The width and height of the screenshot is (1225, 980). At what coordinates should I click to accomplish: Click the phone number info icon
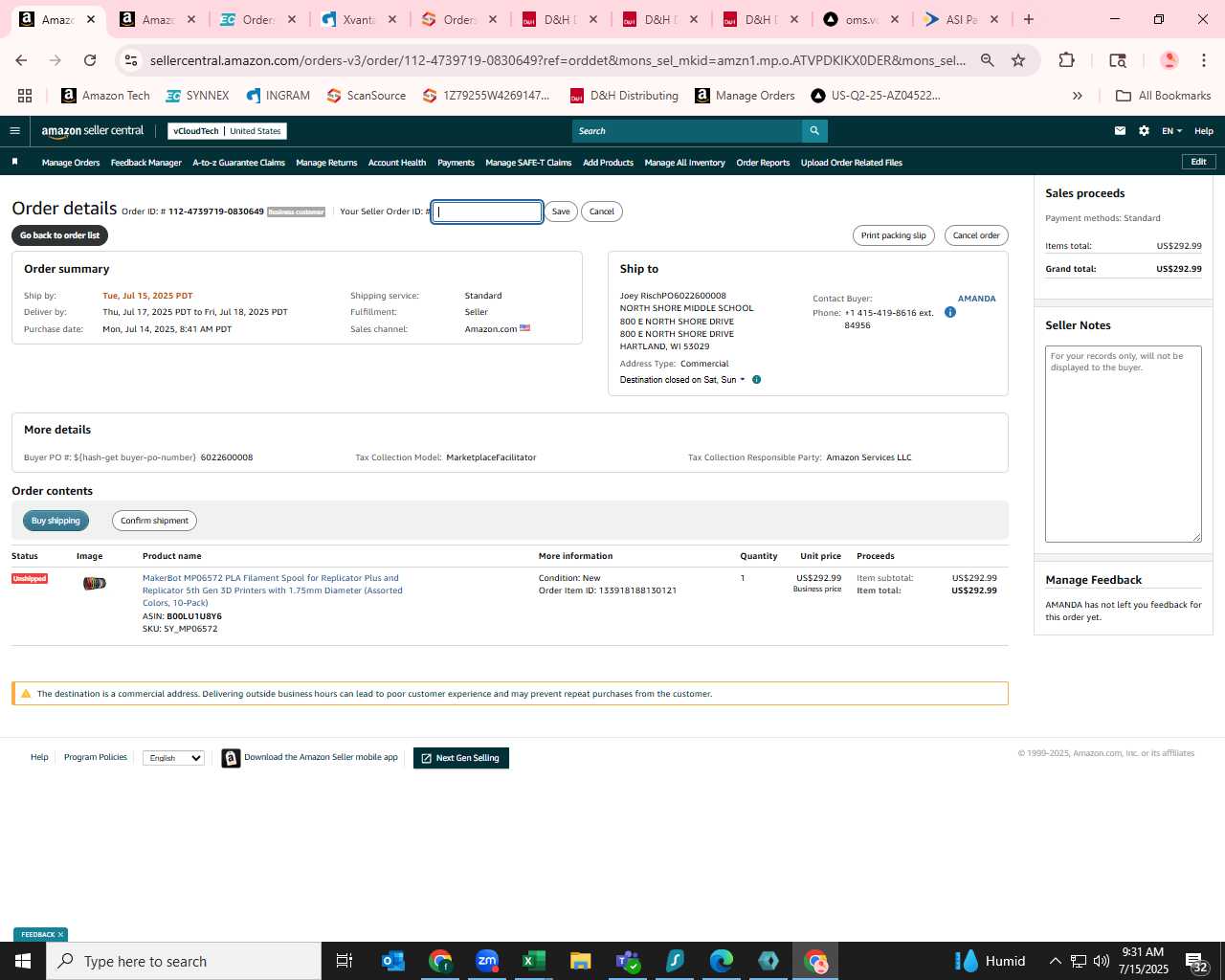click(950, 312)
